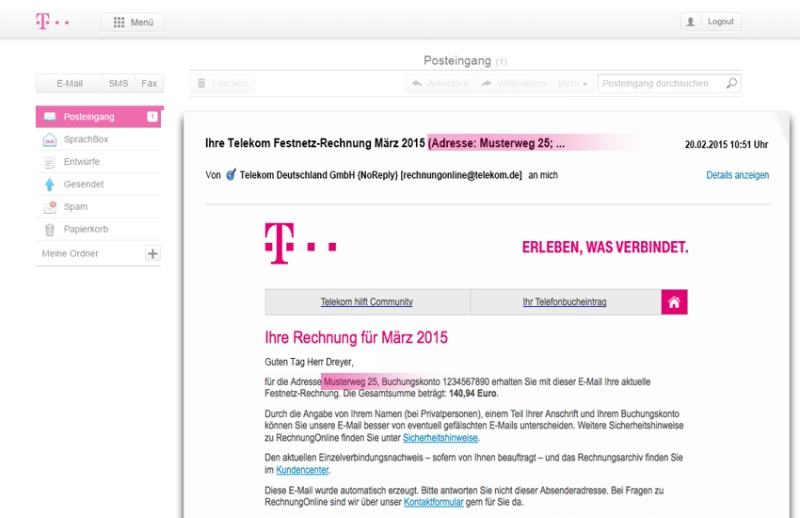Click the slogan ERLEBEN, WAS VERBINDET.
The width and height of the screenshot is (800, 518).
pyautogui.click(x=605, y=248)
